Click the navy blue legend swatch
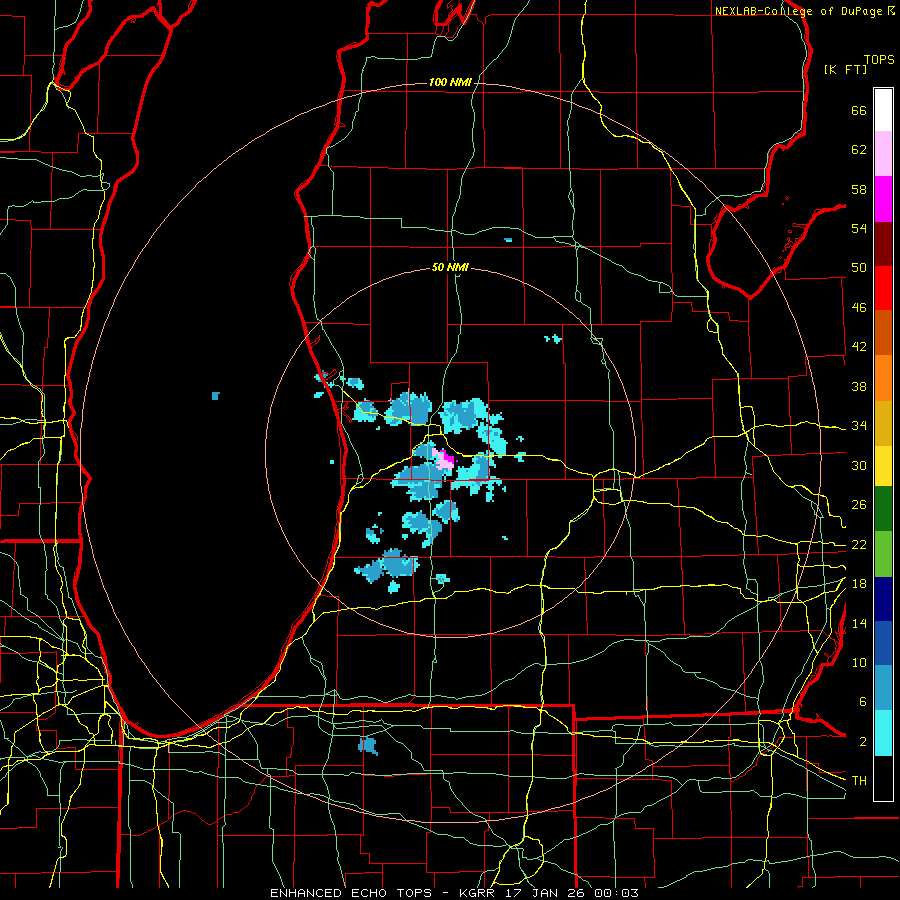The image size is (900, 900). click(883, 599)
